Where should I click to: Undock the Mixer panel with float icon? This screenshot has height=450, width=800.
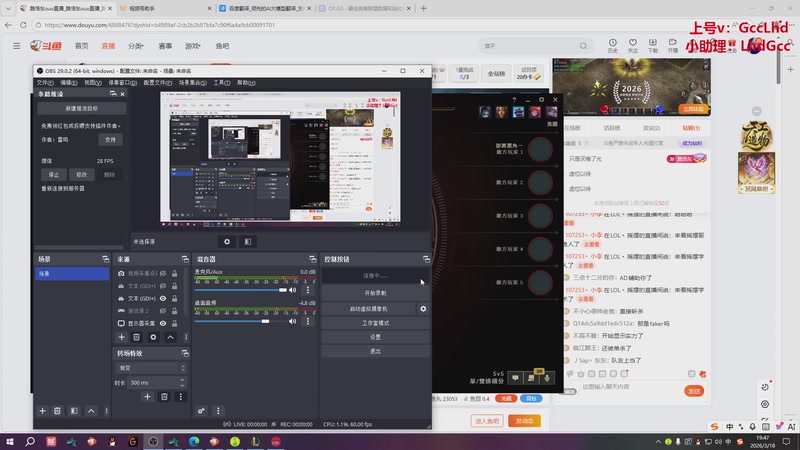click(313, 259)
